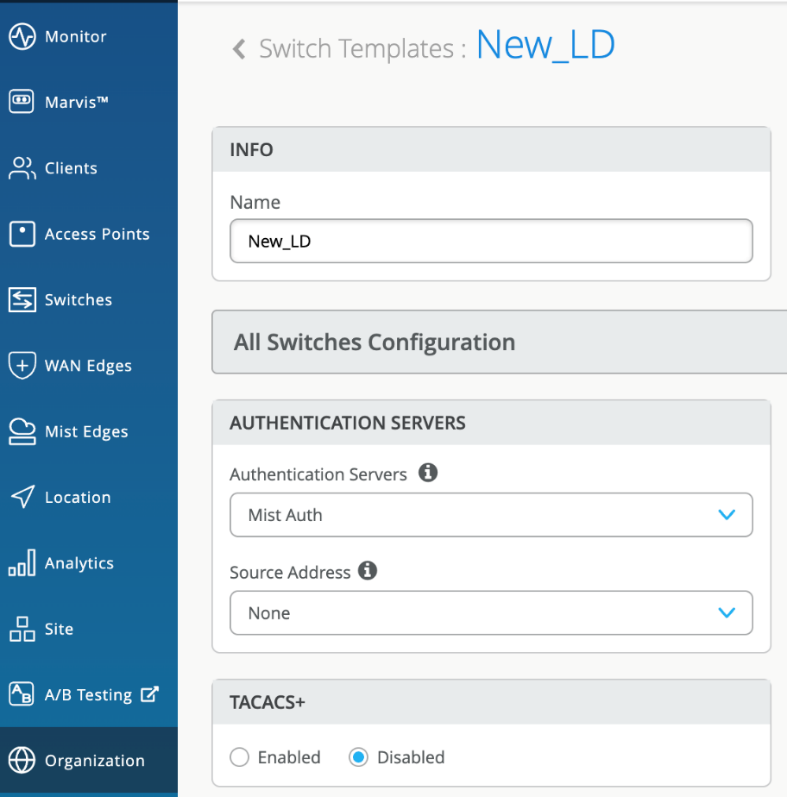The height and width of the screenshot is (797, 787).
Task: Click the Marvis robot icon
Action: pyautogui.click(x=21, y=101)
